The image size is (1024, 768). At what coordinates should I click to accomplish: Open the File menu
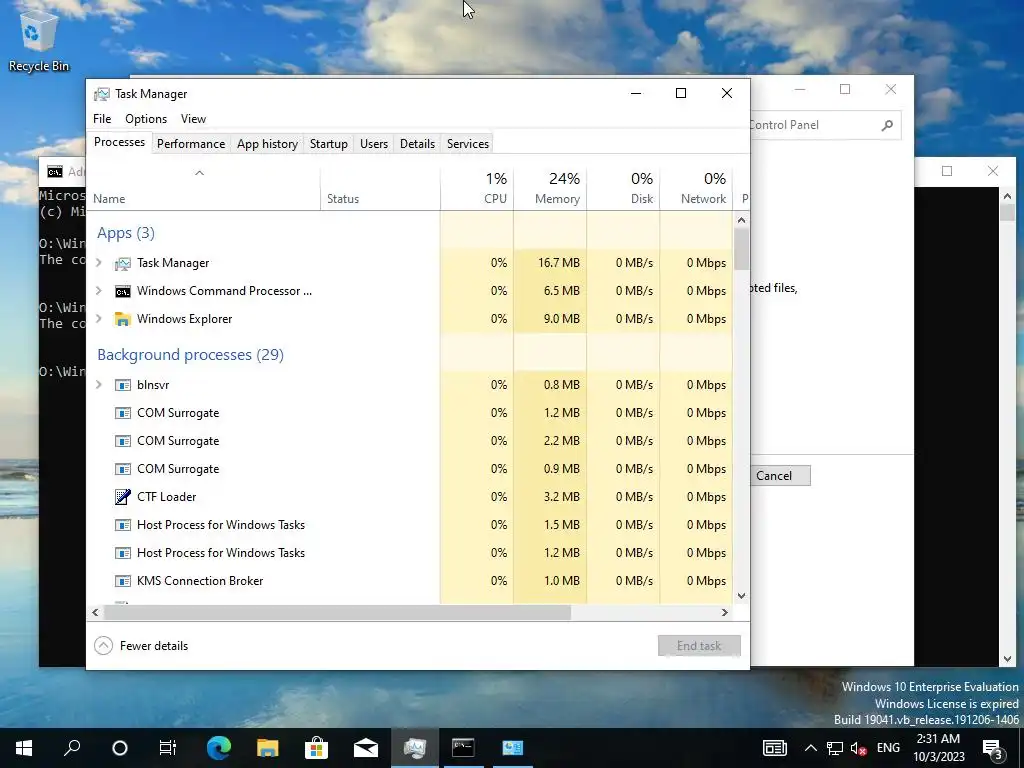point(102,119)
